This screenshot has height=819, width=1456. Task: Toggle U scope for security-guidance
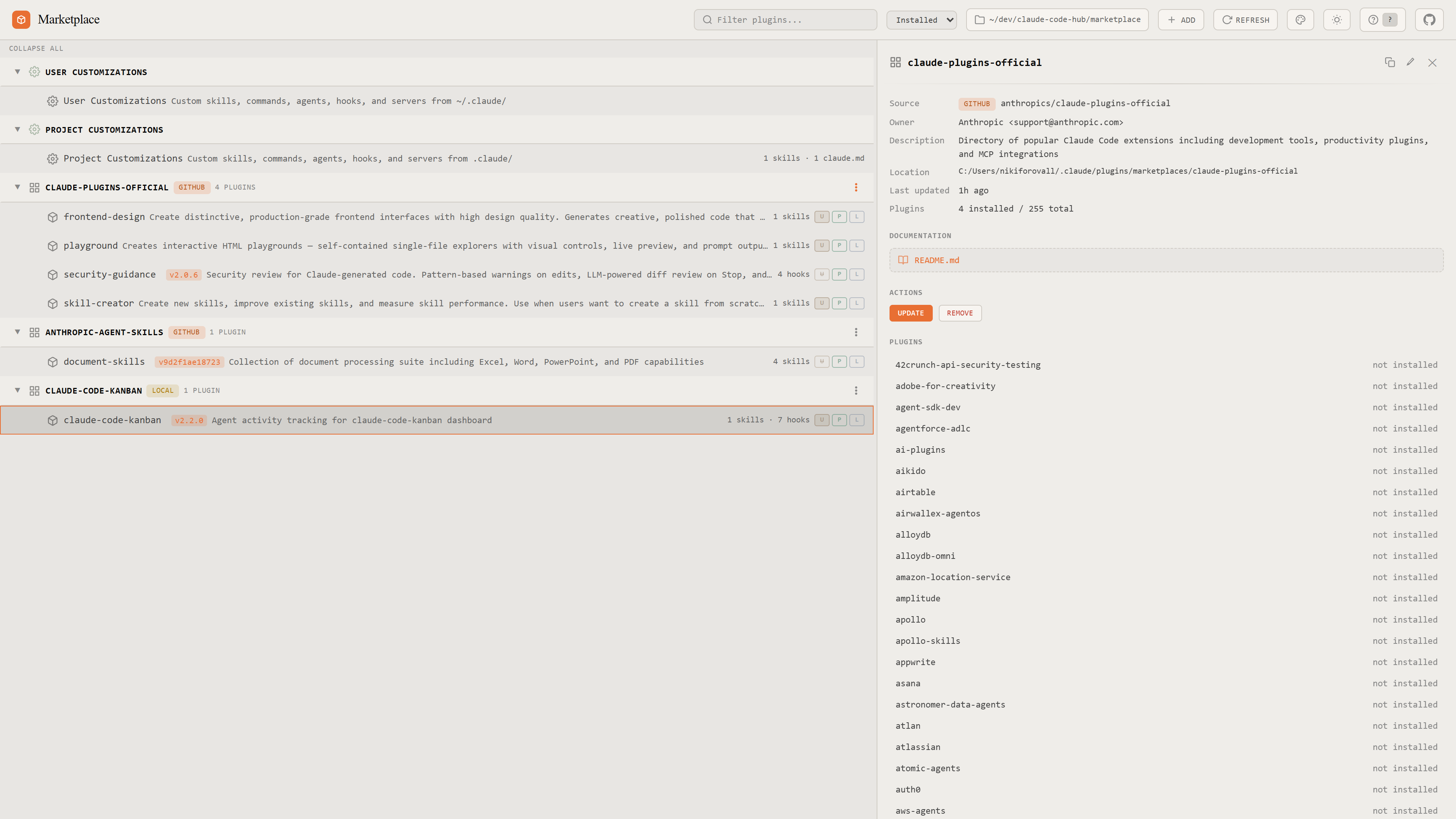(822, 274)
